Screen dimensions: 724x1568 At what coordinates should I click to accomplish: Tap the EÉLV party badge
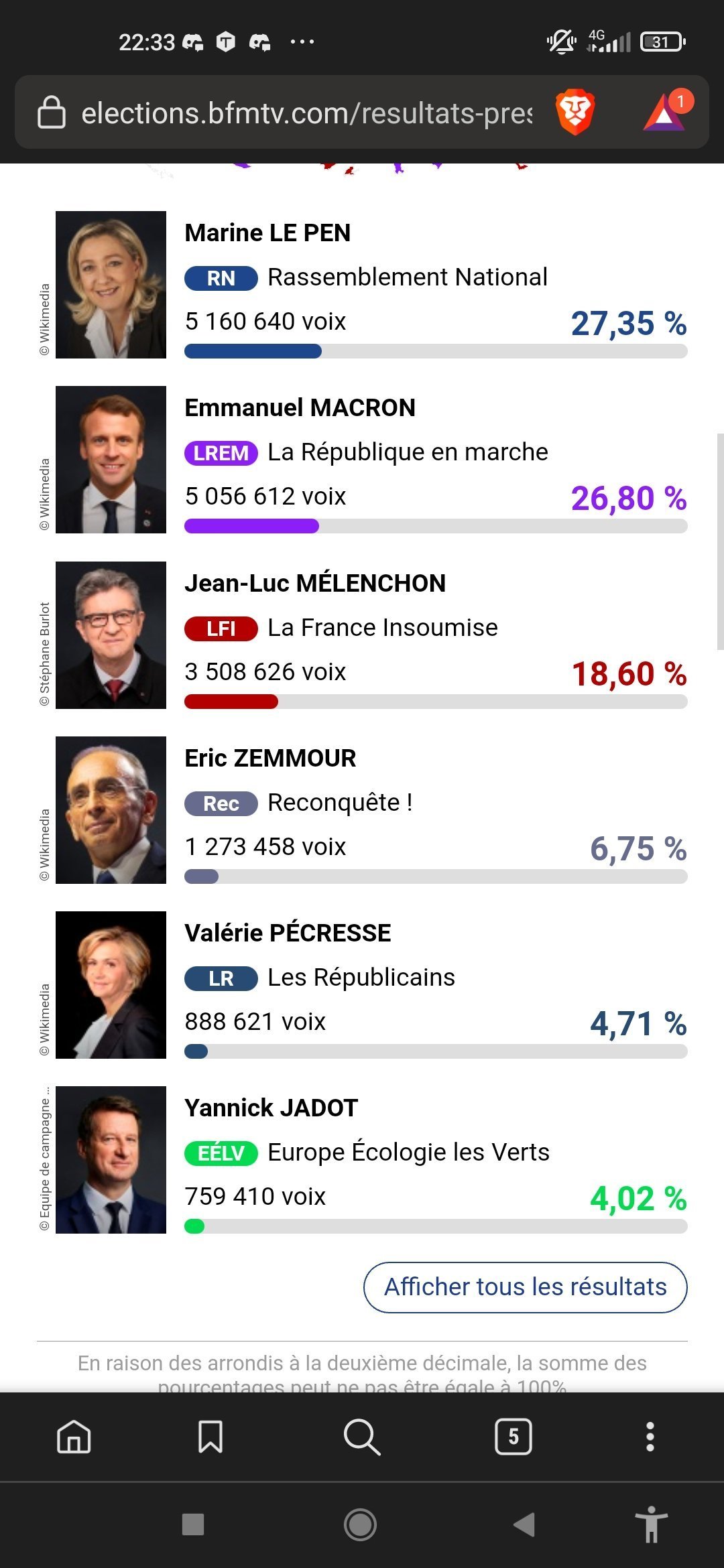(x=221, y=1153)
